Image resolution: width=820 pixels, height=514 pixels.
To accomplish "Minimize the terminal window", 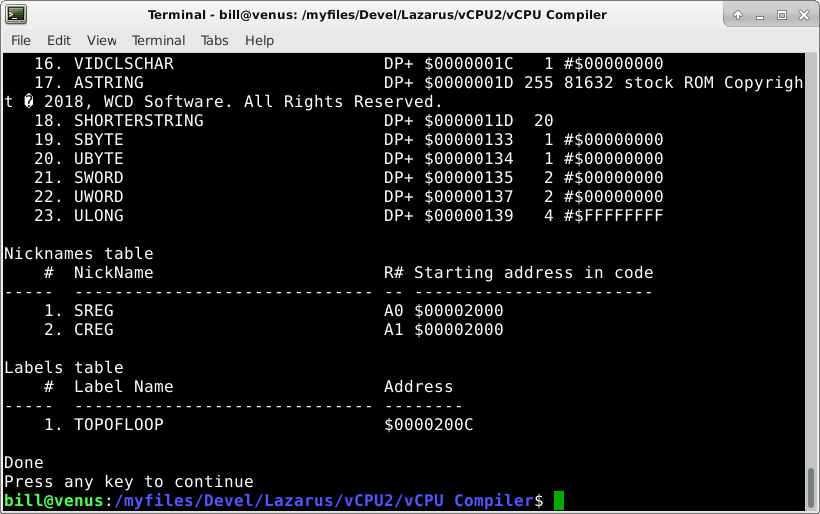I will click(759, 15).
